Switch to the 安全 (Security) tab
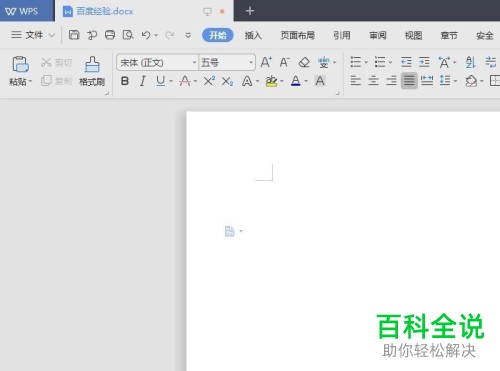Image resolution: width=500 pixels, height=371 pixels. click(484, 35)
